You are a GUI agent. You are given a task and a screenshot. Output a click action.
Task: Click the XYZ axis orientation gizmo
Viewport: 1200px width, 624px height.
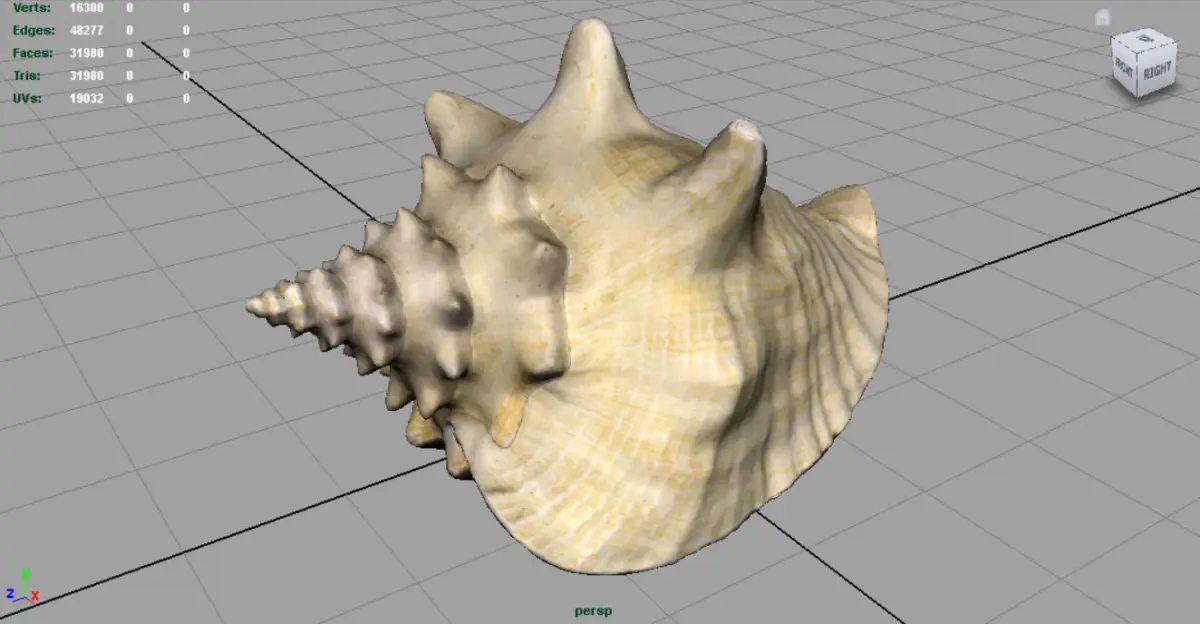click(22, 588)
